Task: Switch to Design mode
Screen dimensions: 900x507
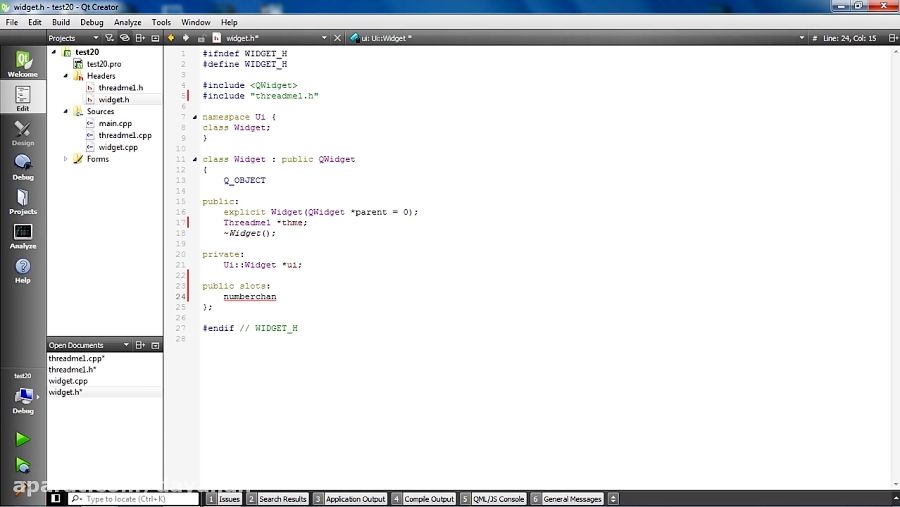Action: 22,133
